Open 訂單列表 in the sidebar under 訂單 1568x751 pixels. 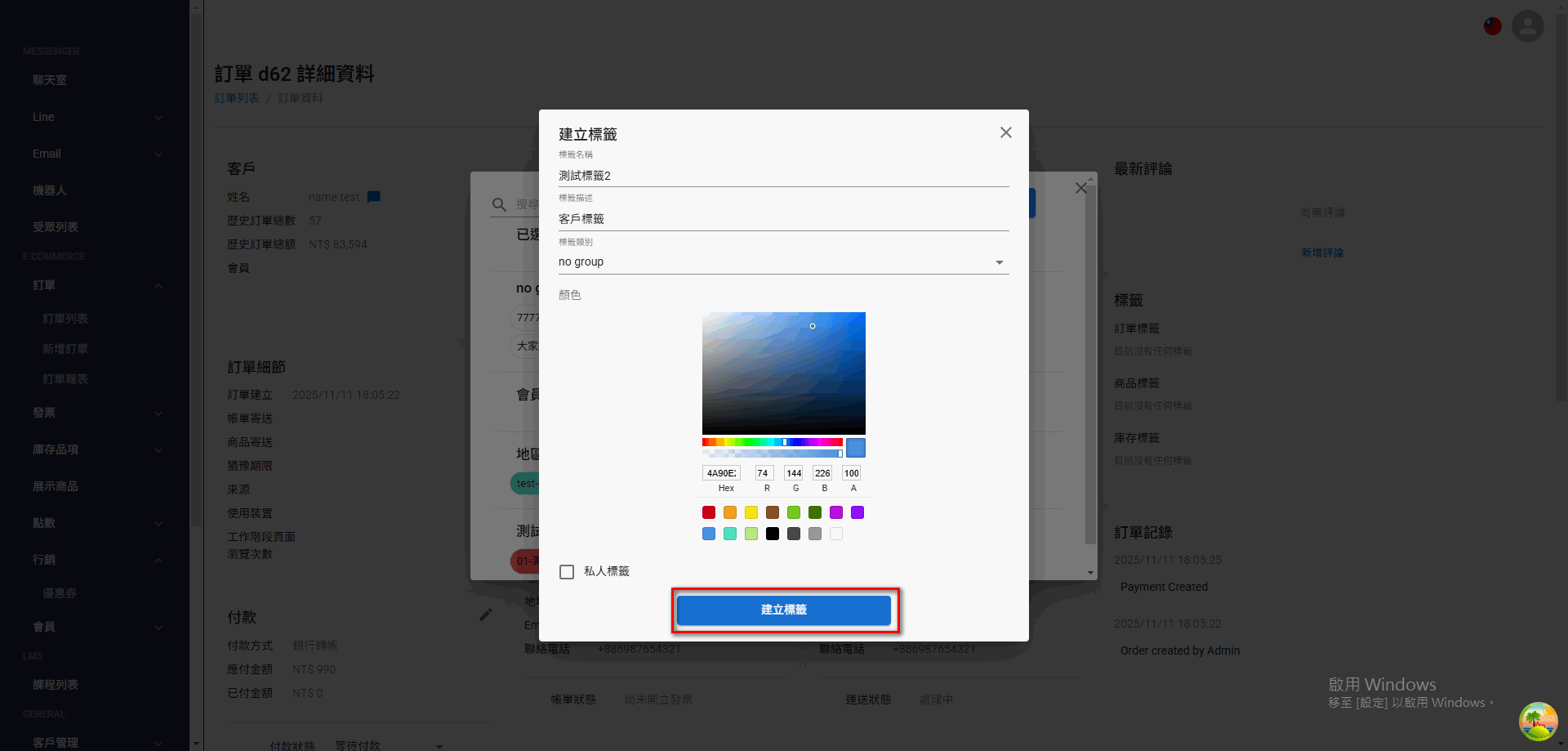(65, 319)
